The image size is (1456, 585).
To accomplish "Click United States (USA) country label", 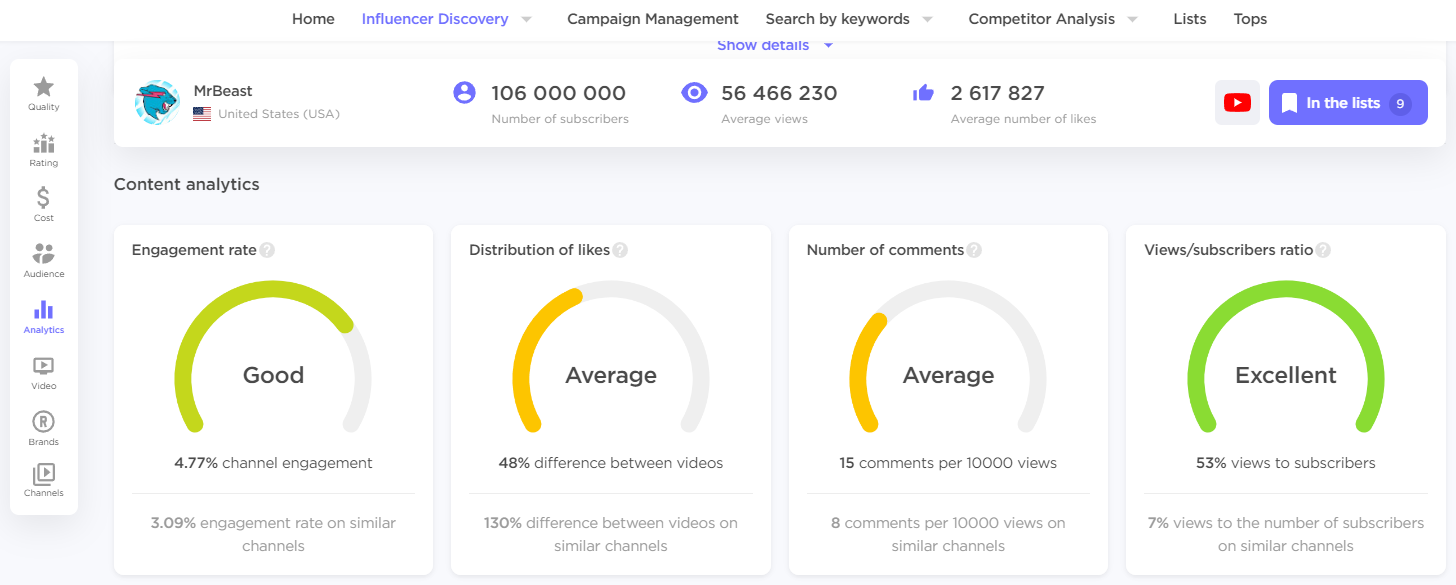I will pos(279,114).
